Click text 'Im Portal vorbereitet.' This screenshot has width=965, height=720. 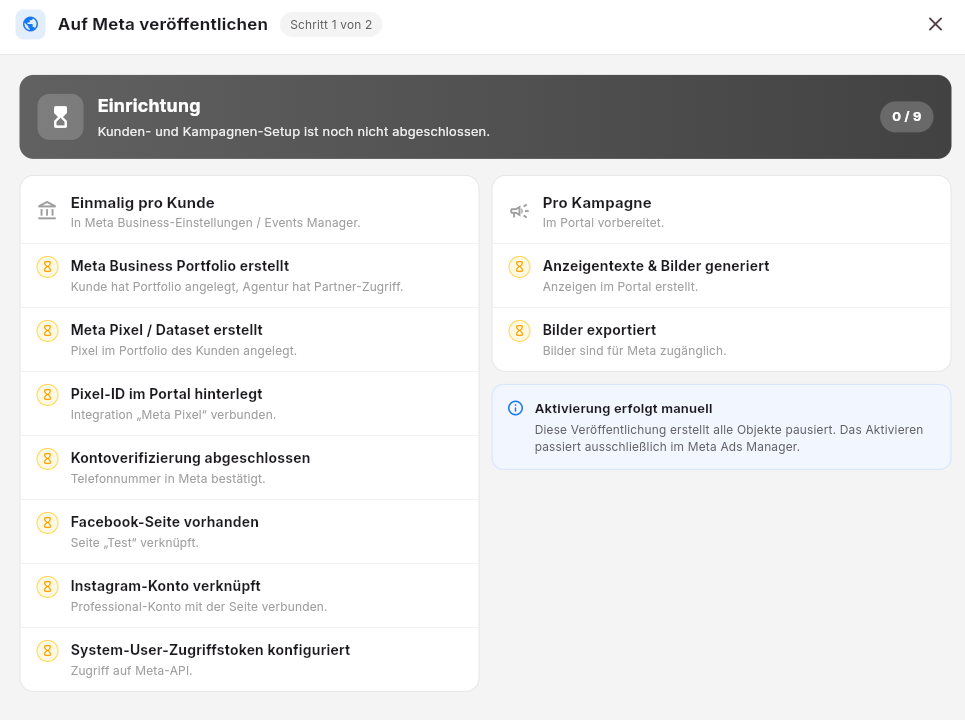coord(603,223)
